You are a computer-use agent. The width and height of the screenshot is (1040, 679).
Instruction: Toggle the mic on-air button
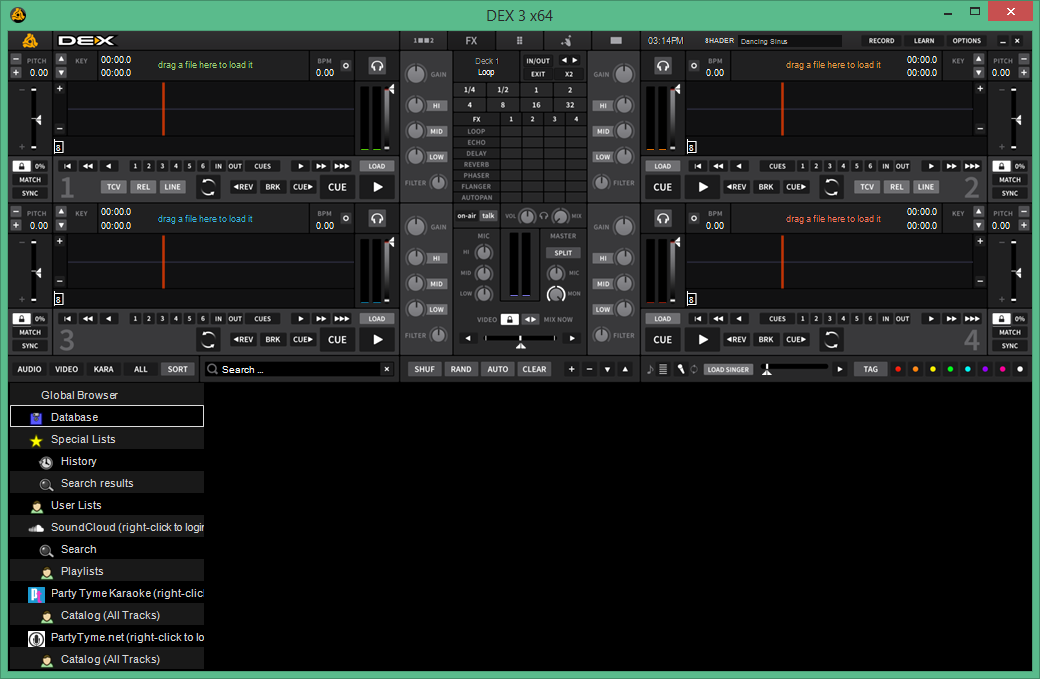(466, 216)
